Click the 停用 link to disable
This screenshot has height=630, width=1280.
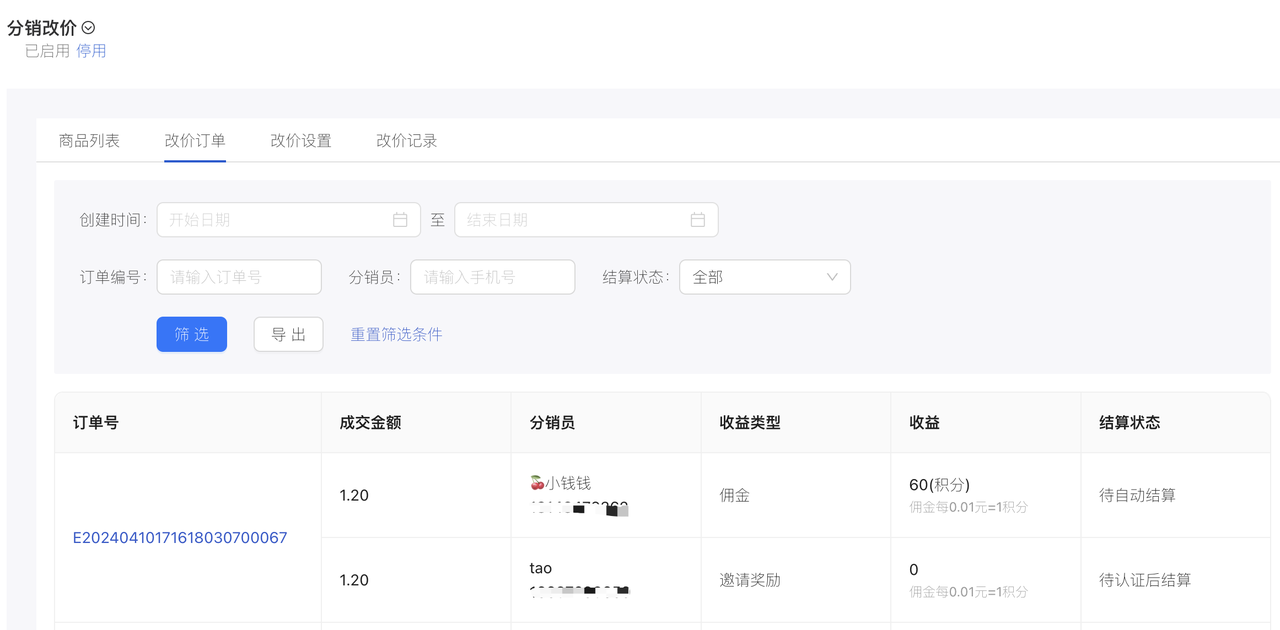point(91,51)
